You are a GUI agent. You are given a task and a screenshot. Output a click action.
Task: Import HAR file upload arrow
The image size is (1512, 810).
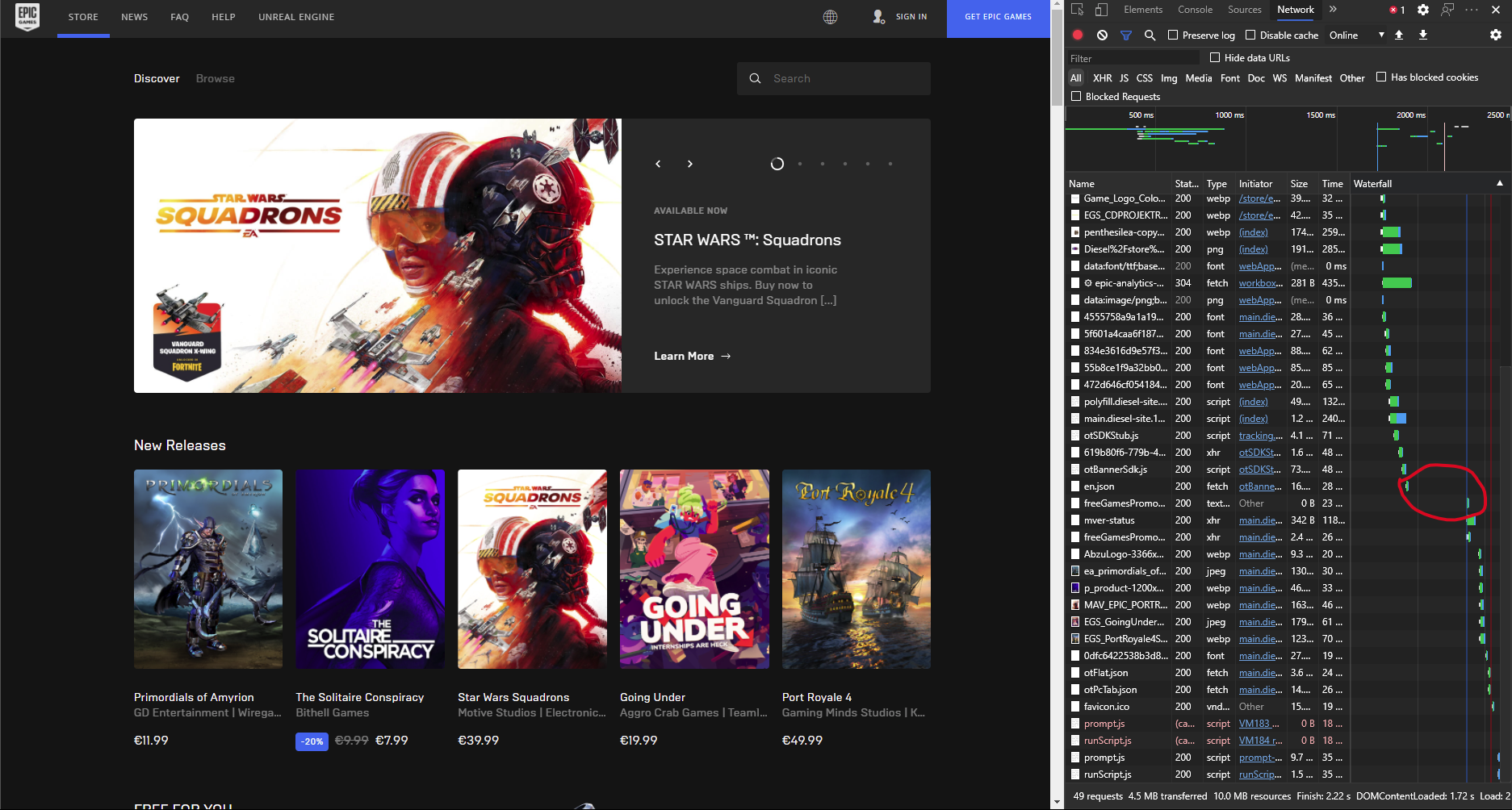coord(1399,35)
